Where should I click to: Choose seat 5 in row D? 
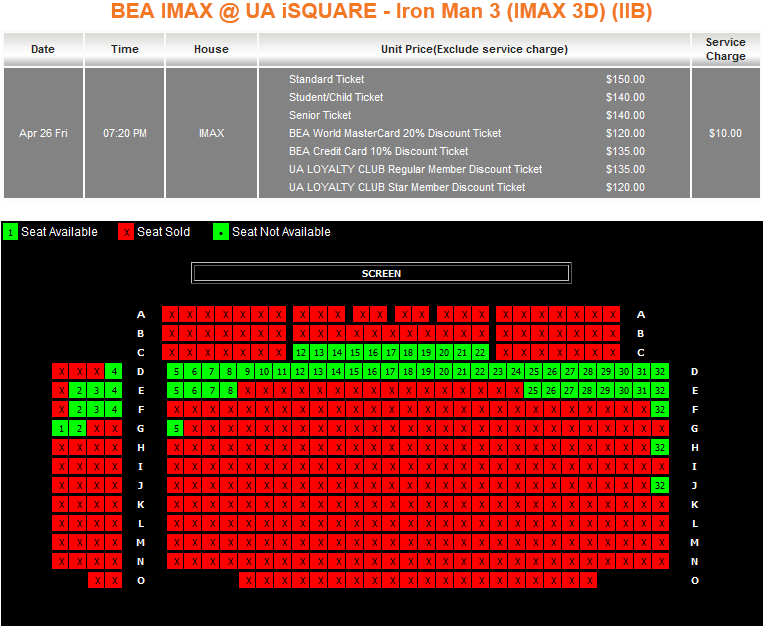pos(176,371)
